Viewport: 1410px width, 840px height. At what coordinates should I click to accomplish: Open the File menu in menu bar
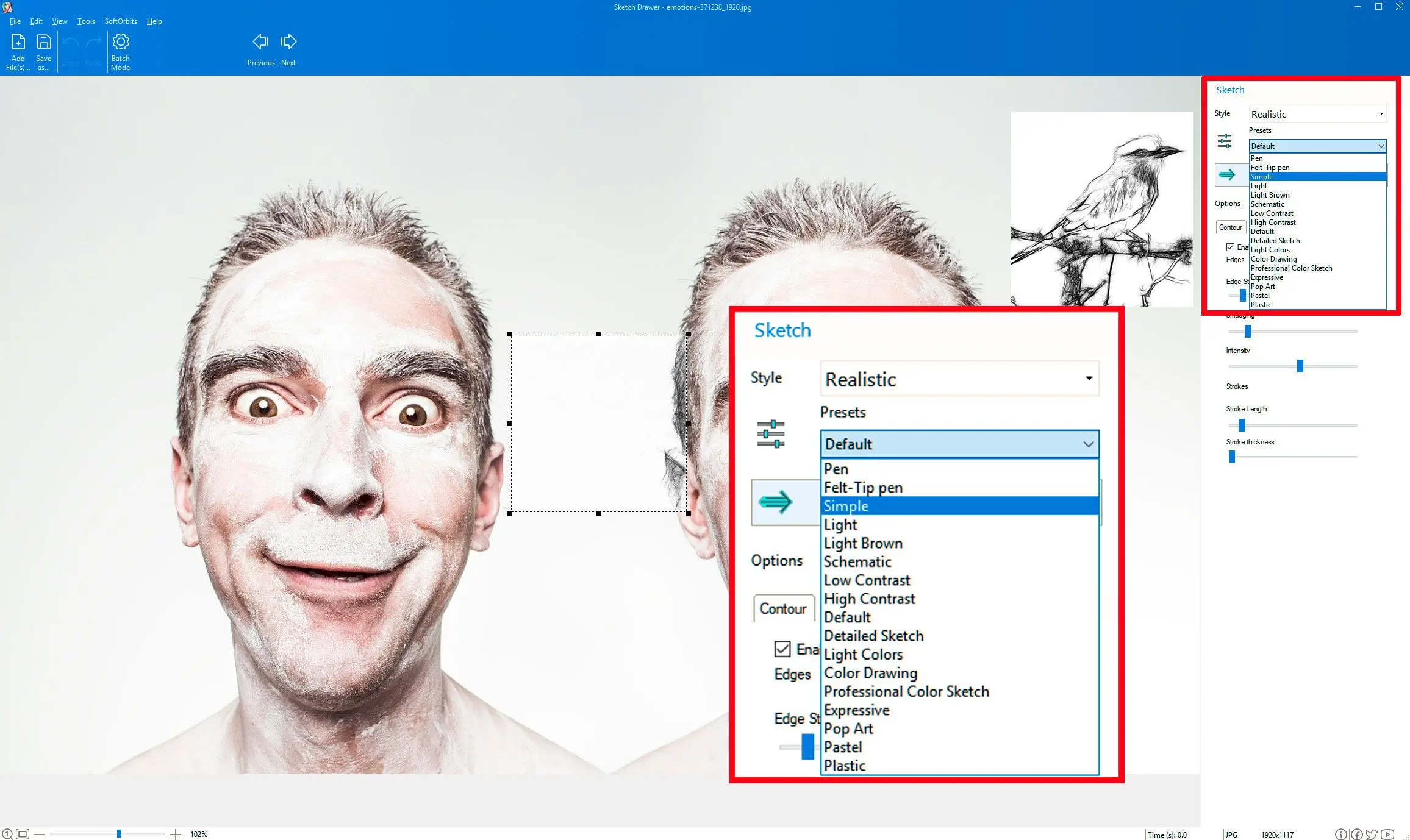point(15,21)
